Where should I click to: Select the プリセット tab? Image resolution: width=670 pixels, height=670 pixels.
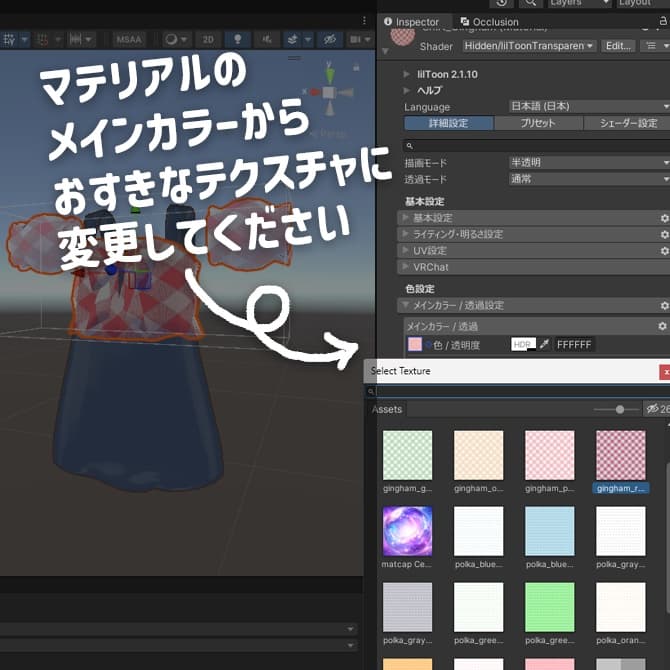[538, 123]
